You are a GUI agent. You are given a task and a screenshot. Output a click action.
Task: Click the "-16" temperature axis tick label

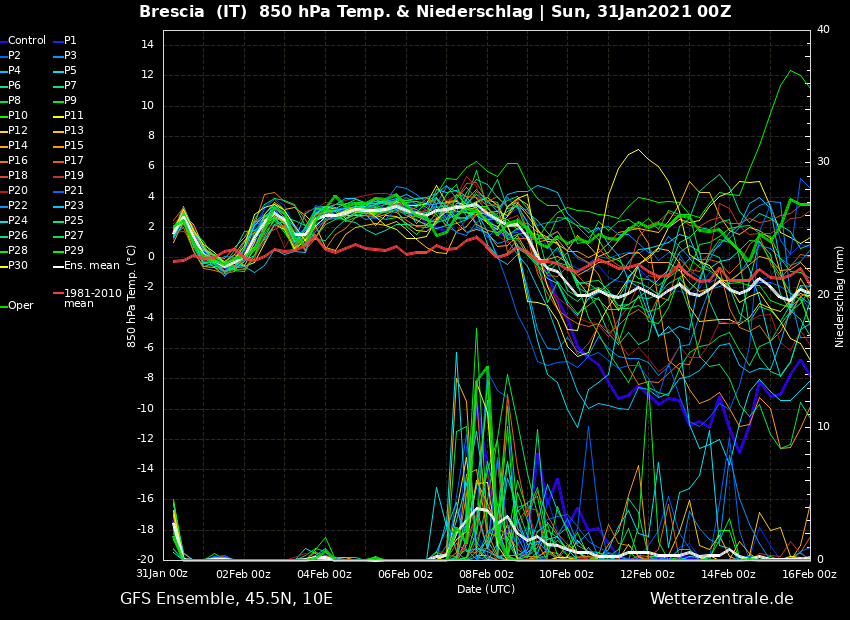146,499
